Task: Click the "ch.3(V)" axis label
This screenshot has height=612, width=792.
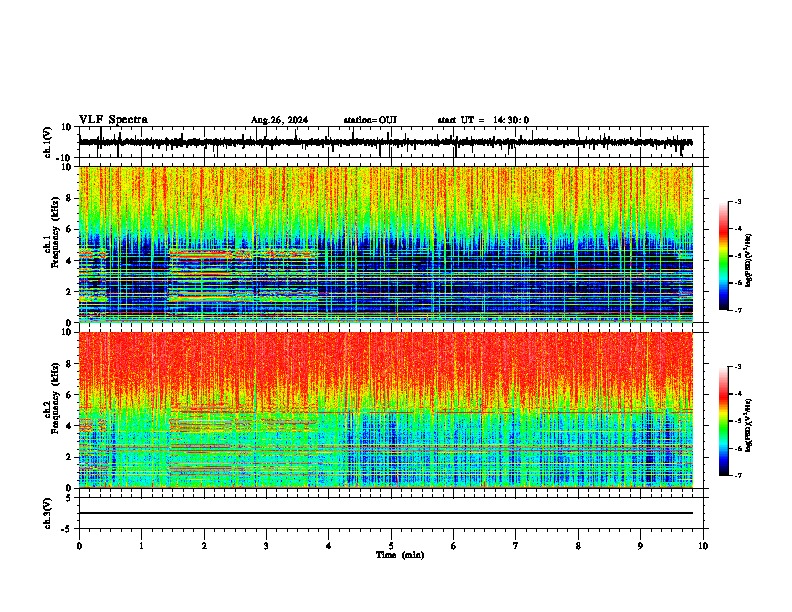Action: [x=47, y=513]
